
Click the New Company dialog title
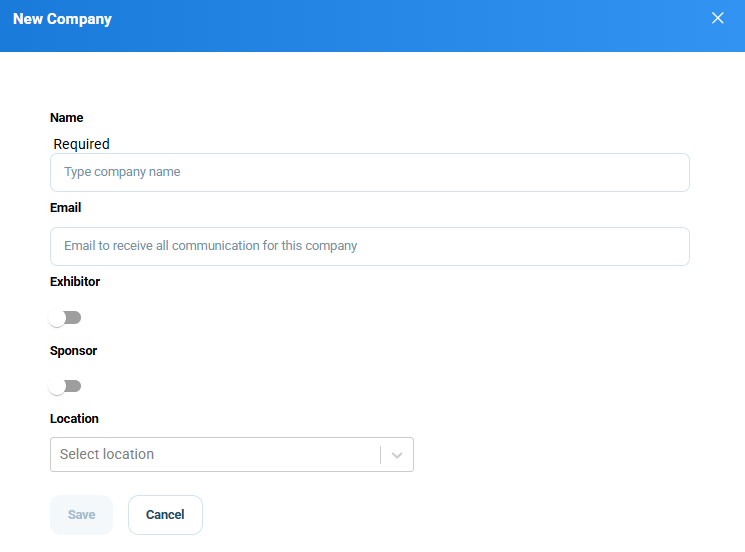62,19
